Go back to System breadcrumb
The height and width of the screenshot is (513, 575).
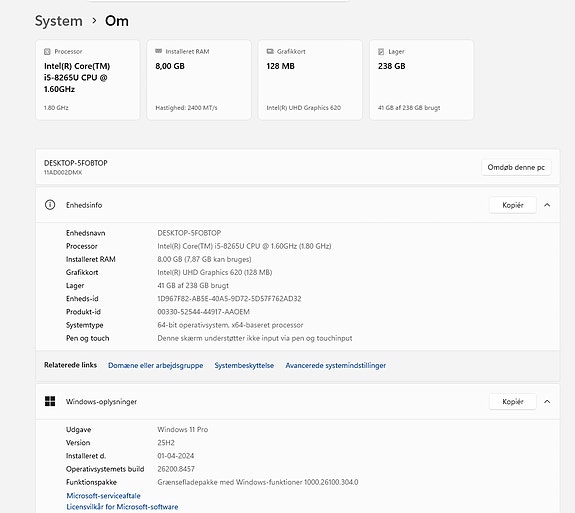59,21
